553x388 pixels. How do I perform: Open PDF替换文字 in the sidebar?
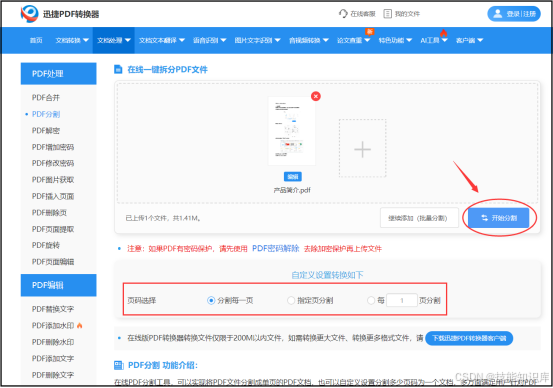pyautogui.click(x=53, y=309)
